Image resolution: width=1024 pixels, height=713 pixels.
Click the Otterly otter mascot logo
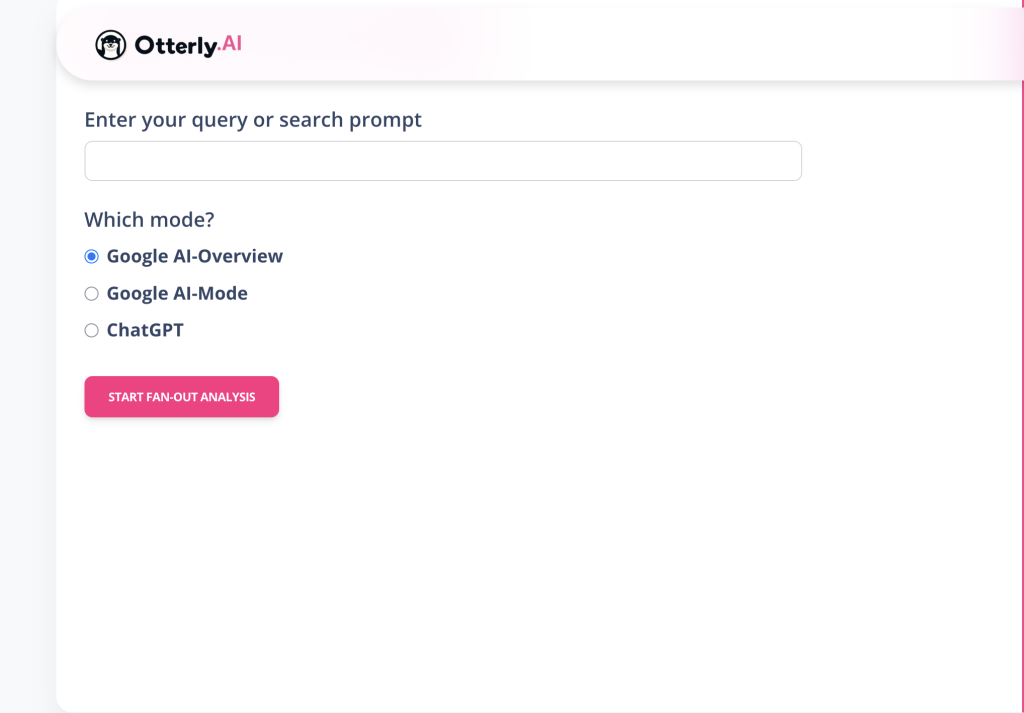[111, 45]
